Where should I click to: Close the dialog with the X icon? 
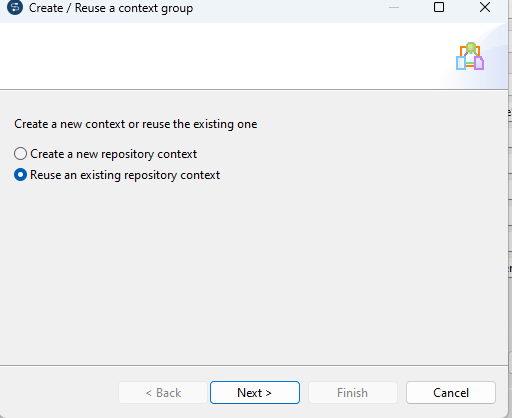click(485, 7)
